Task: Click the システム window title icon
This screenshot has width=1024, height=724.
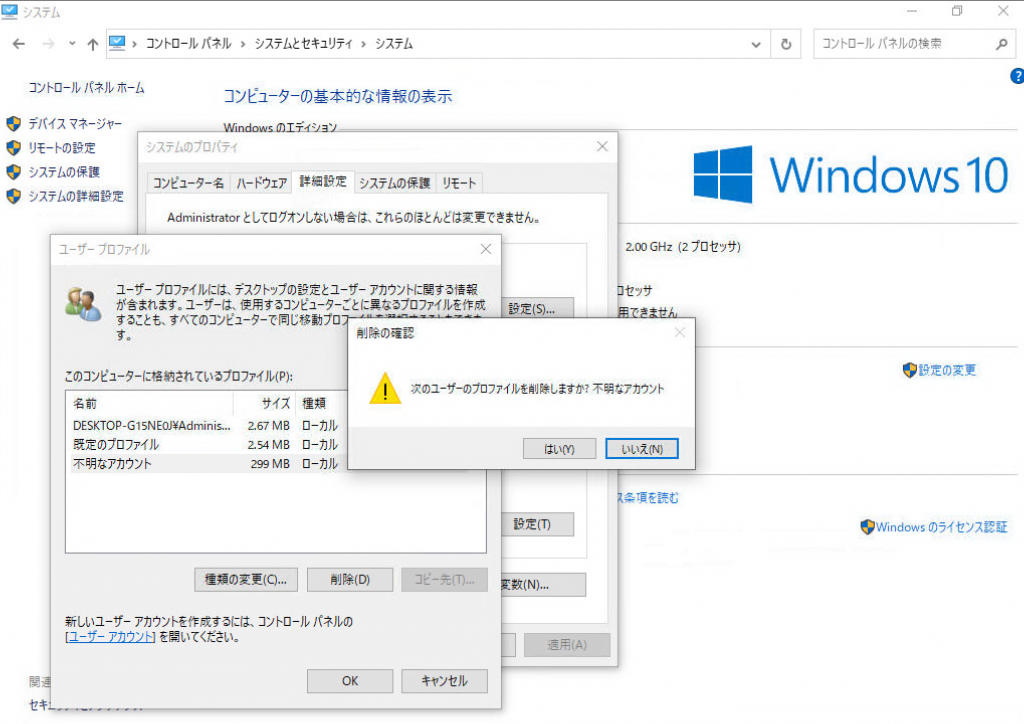Action: point(9,12)
